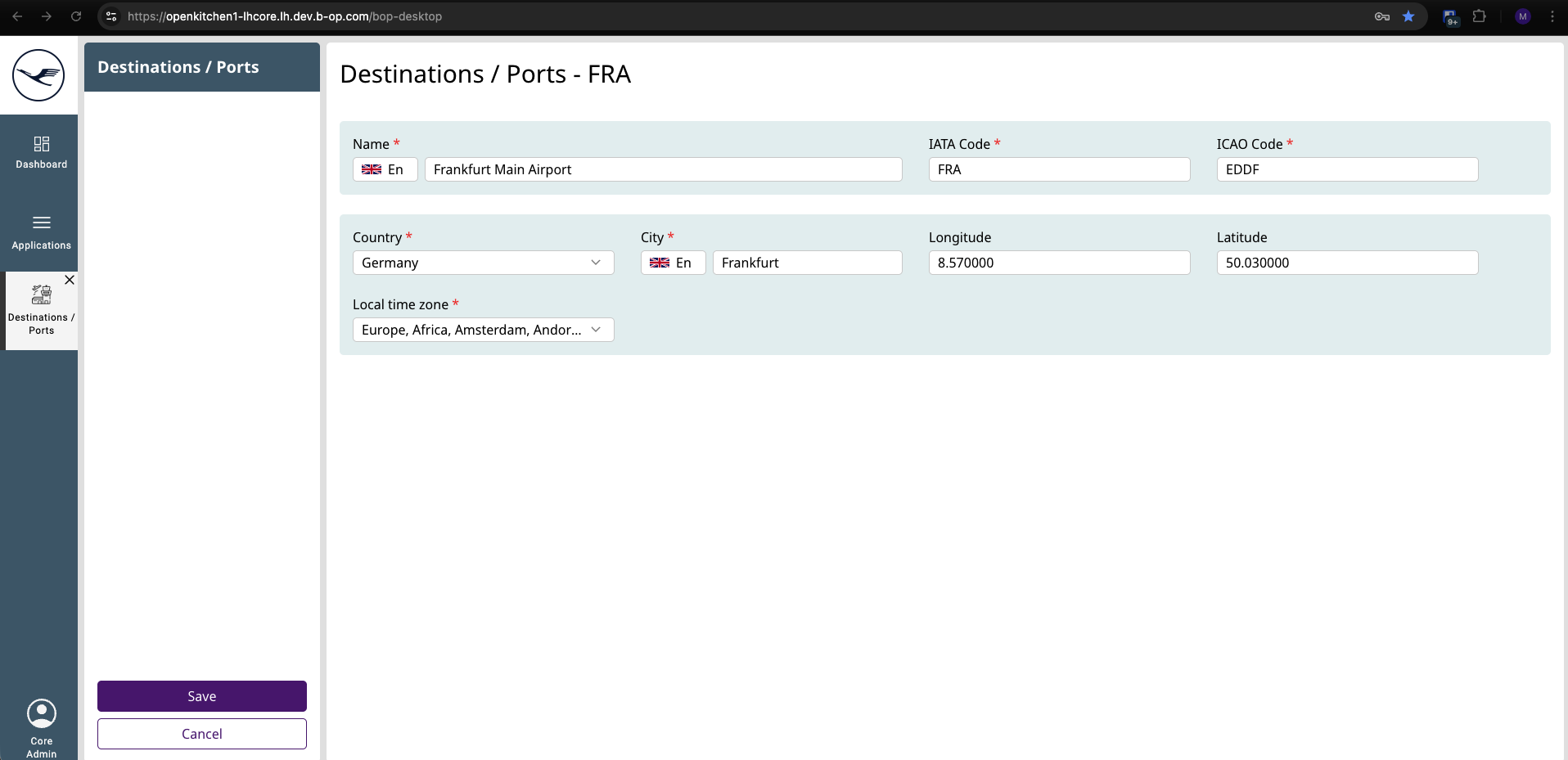Expand the Local time zone dropdown
Screen dimensions: 1568x760
483,330
